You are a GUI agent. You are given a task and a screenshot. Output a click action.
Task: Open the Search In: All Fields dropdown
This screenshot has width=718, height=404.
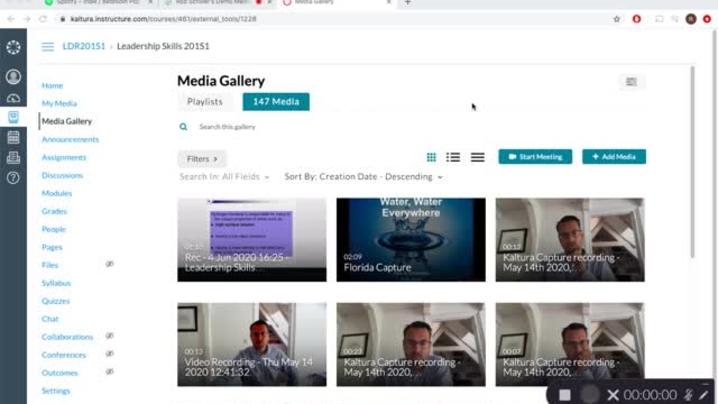coord(224,177)
